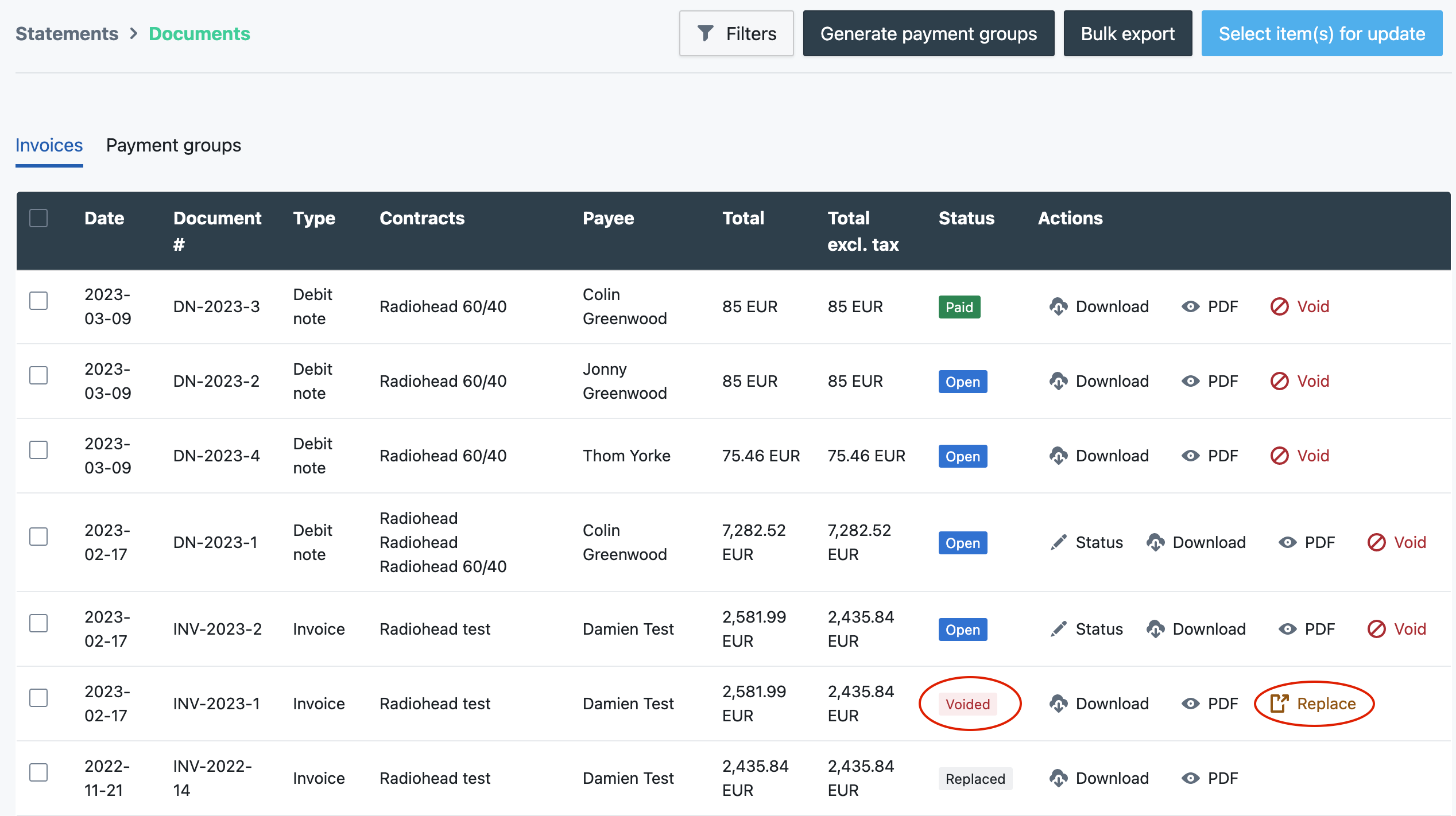
Task: Click the Contracts column header
Action: (422, 218)
